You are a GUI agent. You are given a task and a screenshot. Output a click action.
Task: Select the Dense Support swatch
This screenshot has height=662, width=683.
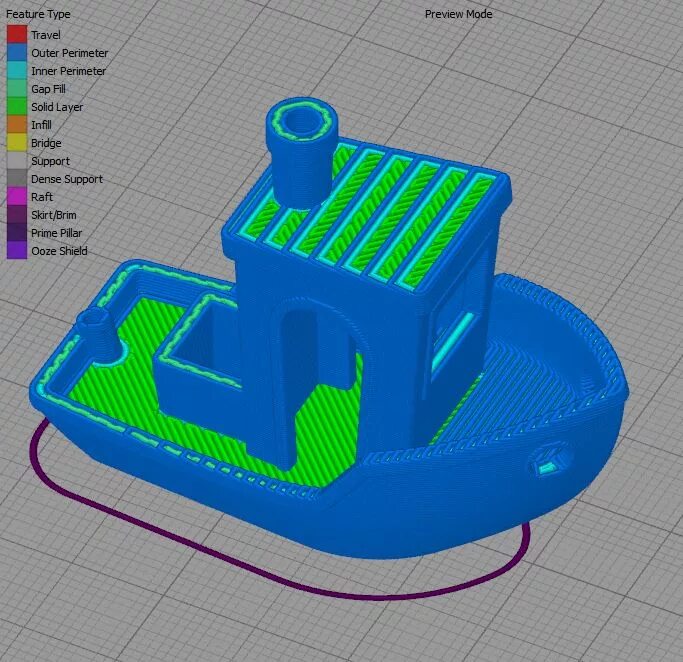17,179
